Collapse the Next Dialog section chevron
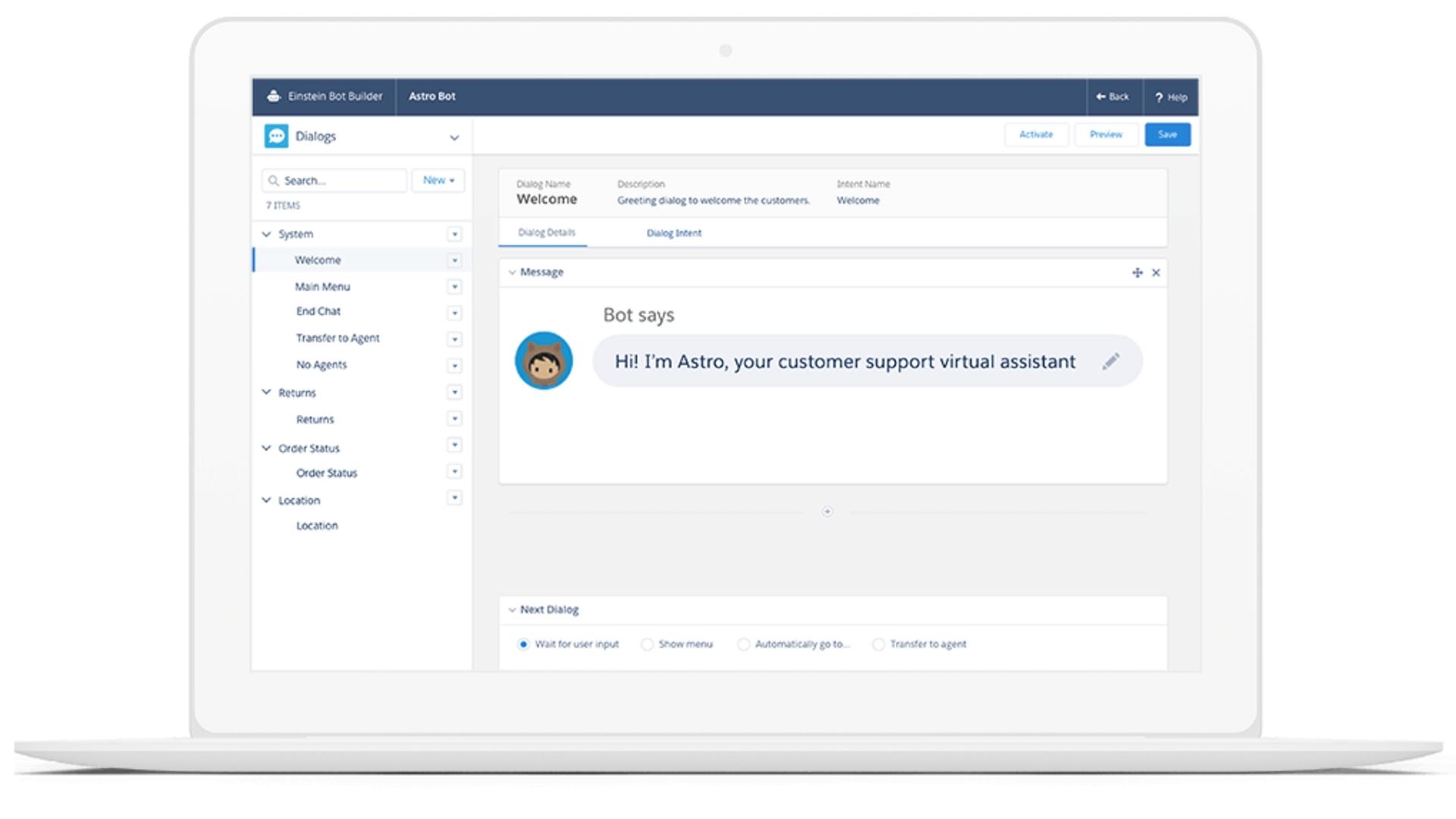Image resolution: width=1456 pixels, height=819 pixels. coord(512,610)
